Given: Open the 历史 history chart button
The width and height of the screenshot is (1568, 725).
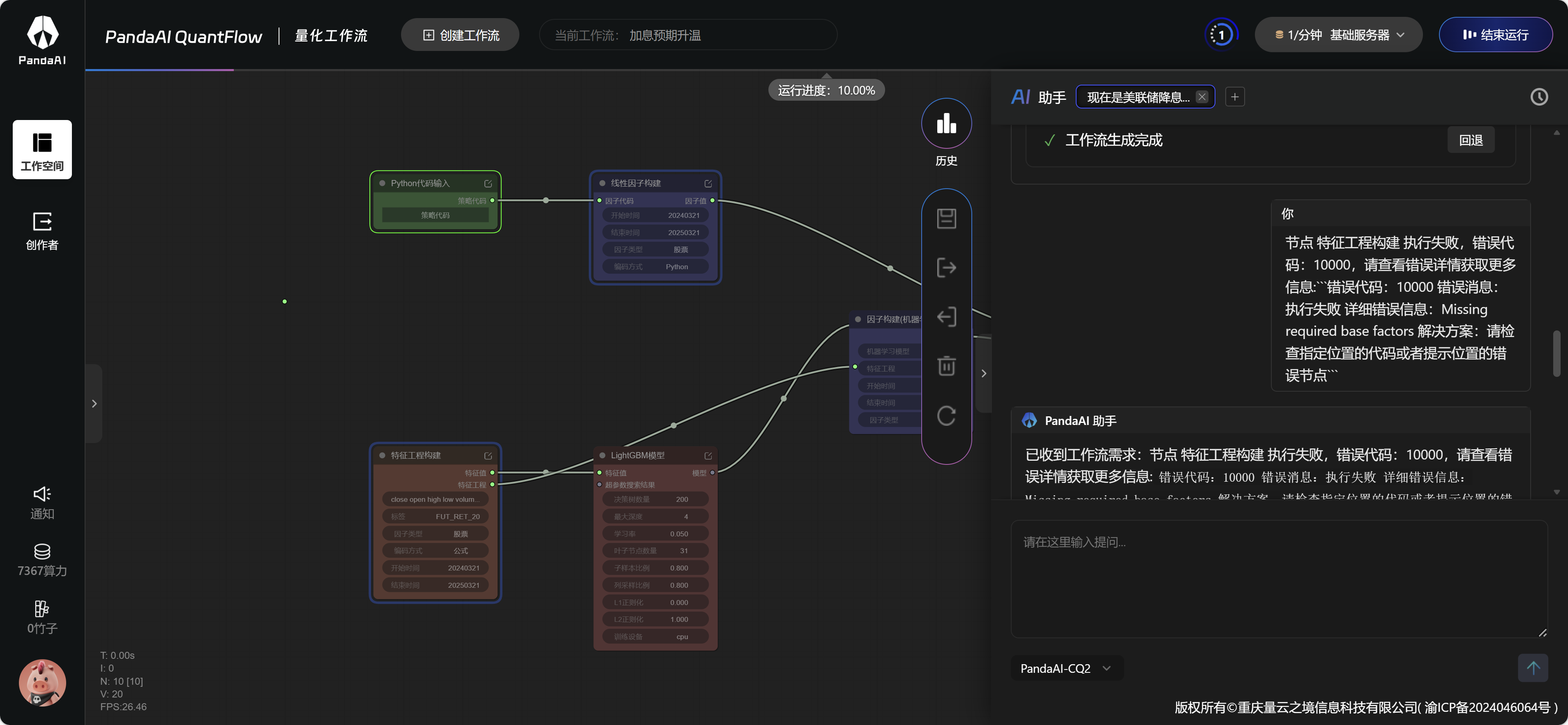Looking at the screenshot, I should 946,124.
